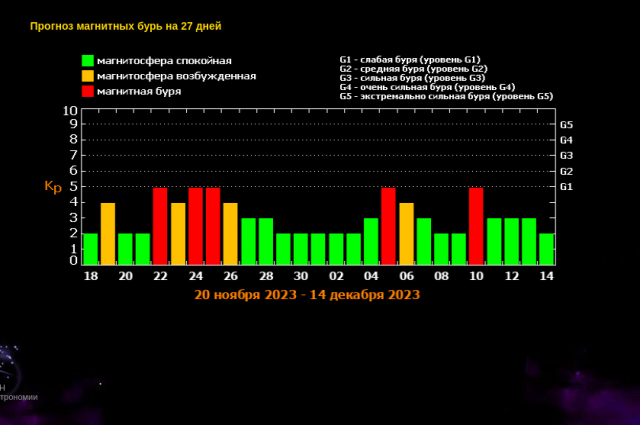Click the G1 label on right axis
The image size is (640, 425).
pyautogui.click(x=567, y=187)
